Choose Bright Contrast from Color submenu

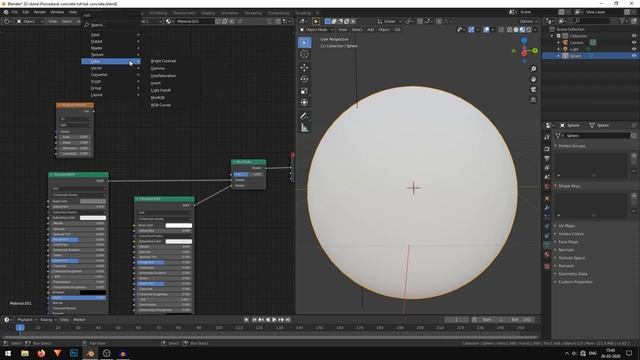click(163, 61)
